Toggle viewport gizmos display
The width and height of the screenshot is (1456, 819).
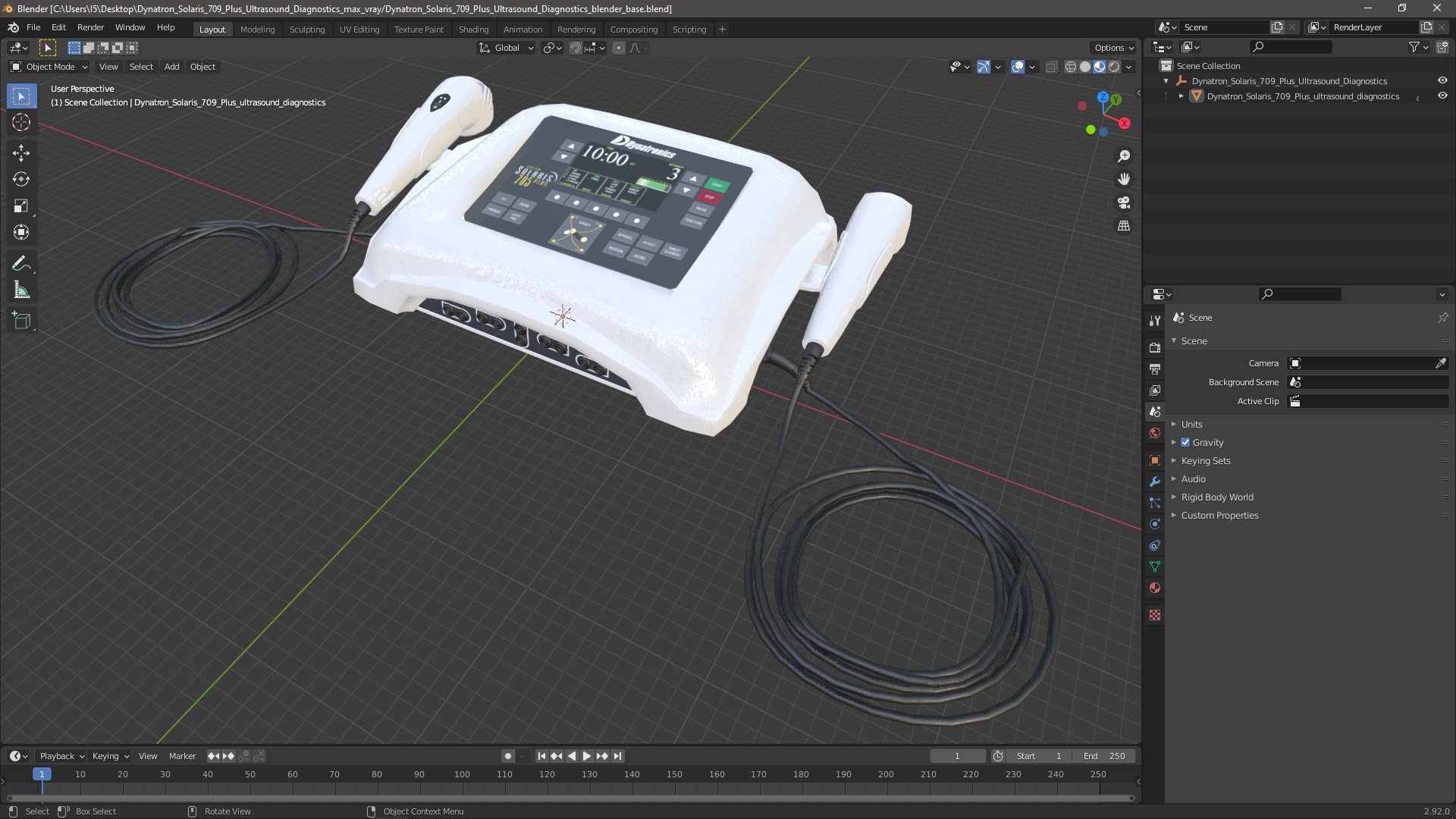tap(983, 67)
